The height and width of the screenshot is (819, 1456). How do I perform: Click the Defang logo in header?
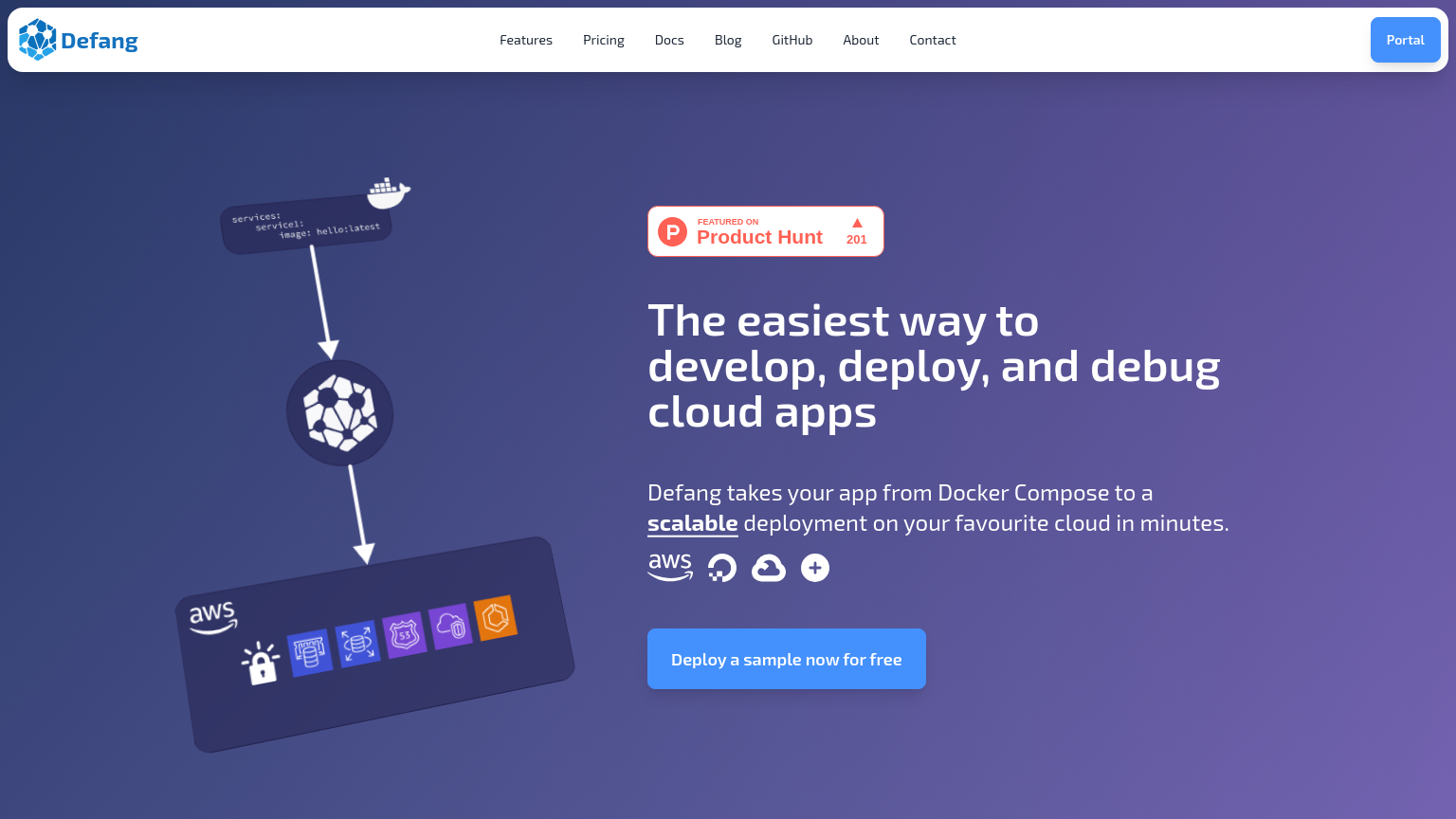tap(79, 40)
